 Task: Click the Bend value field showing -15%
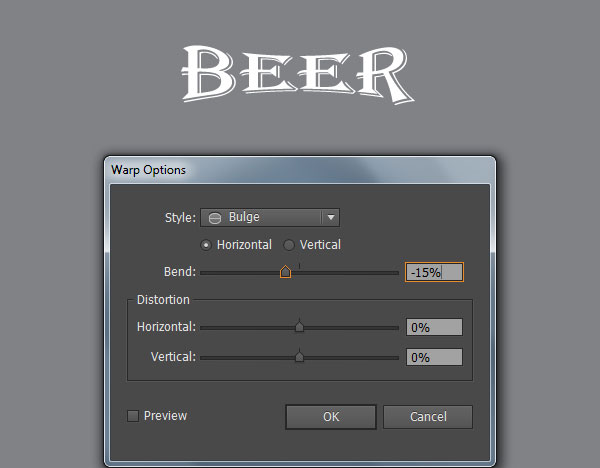click(x=434, y=272)
